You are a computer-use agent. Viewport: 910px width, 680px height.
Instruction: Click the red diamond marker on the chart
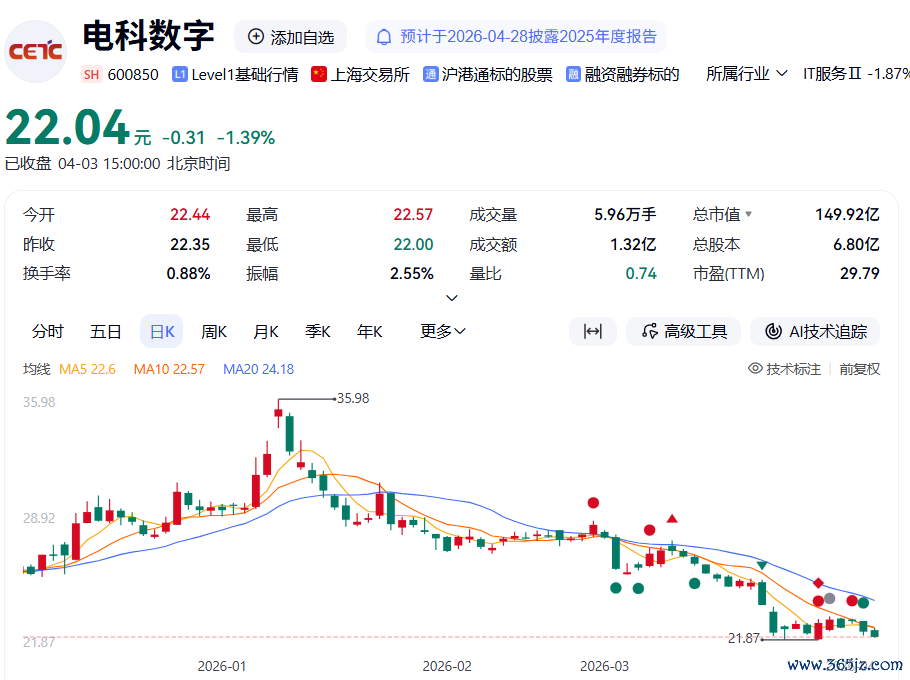(x=818, y=583)
